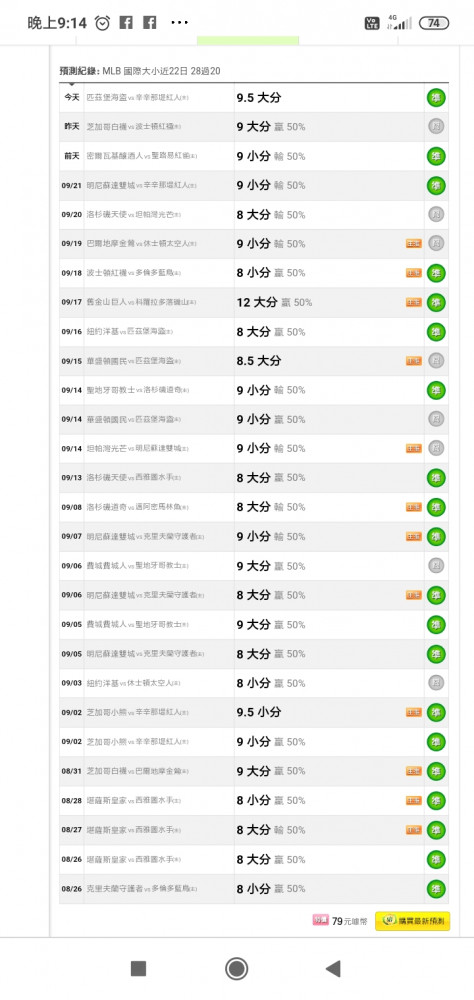474x1000 pixels.
Task: Tap the three-dots overflow in status bar
Action: pyautogui.click(x=180, y=23)
